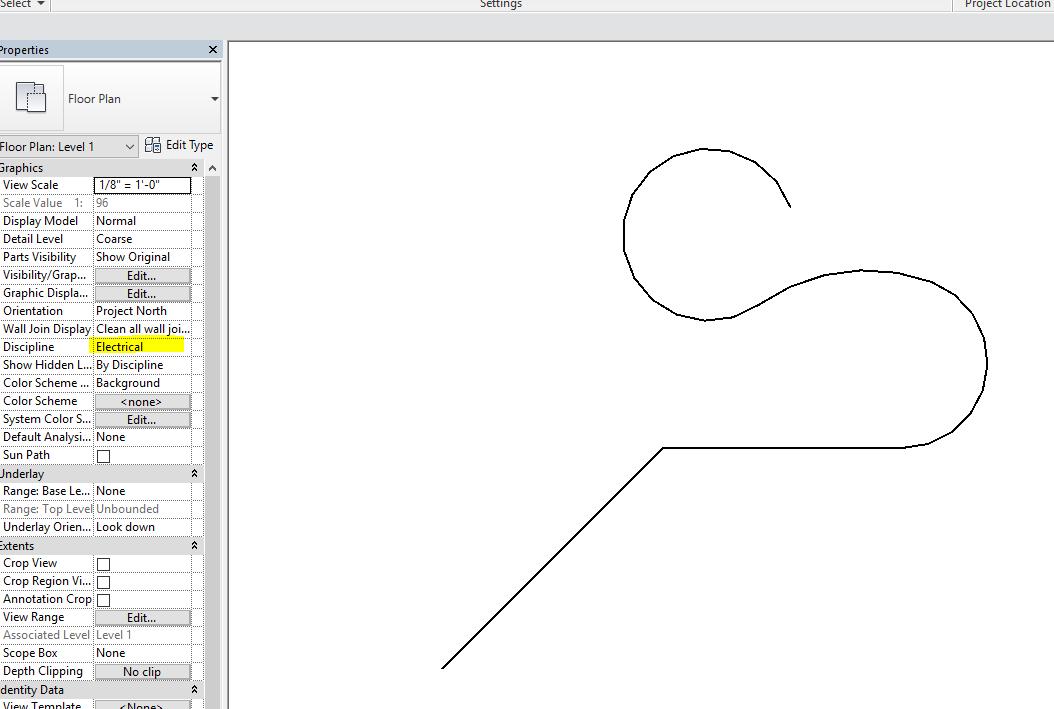
Task: Click the View Scale value field
Action: 142,185
